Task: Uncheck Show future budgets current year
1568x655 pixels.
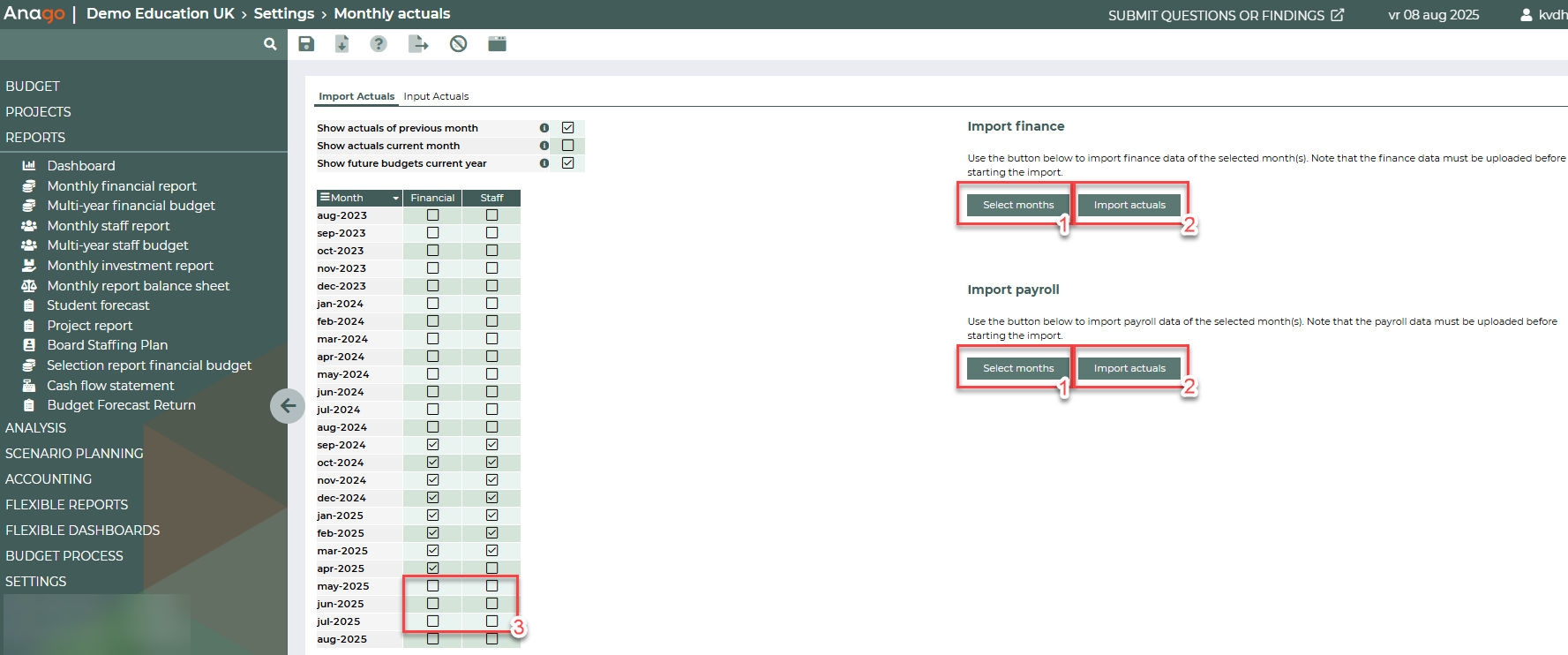Action: tap(568, 163)
